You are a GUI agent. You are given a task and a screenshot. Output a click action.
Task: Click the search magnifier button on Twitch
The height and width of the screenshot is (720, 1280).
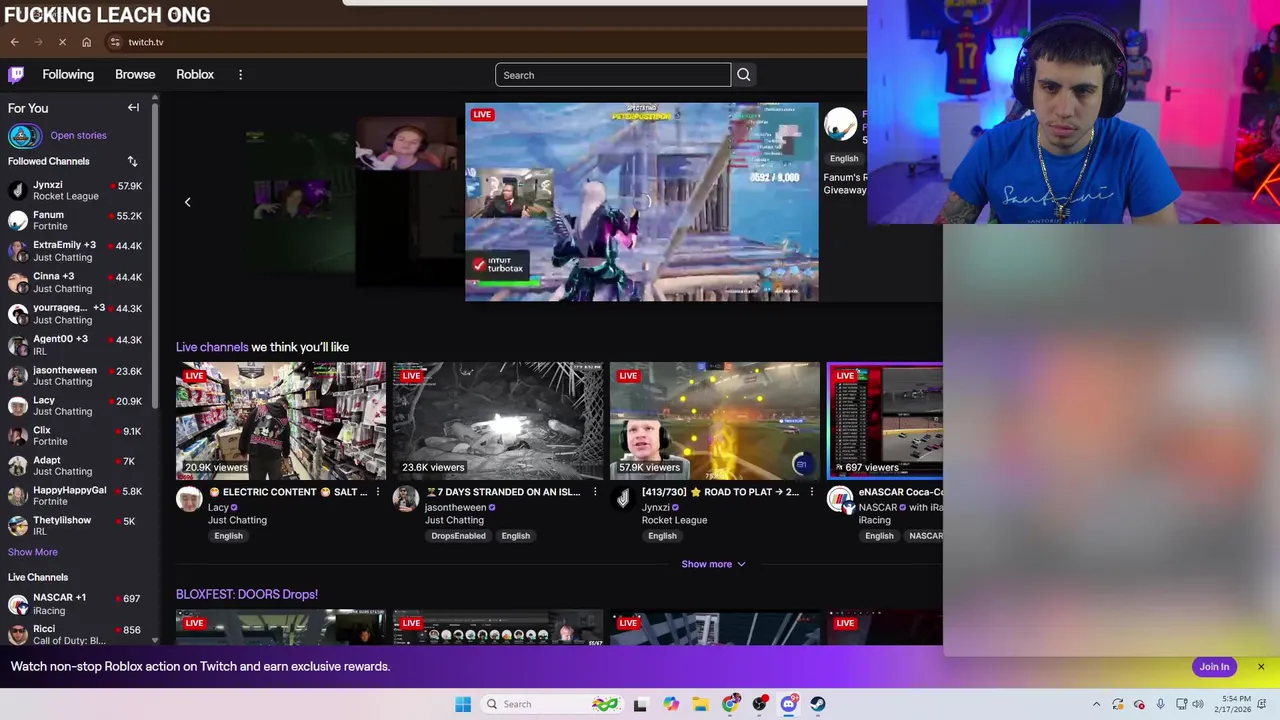(x=743, y=75)
